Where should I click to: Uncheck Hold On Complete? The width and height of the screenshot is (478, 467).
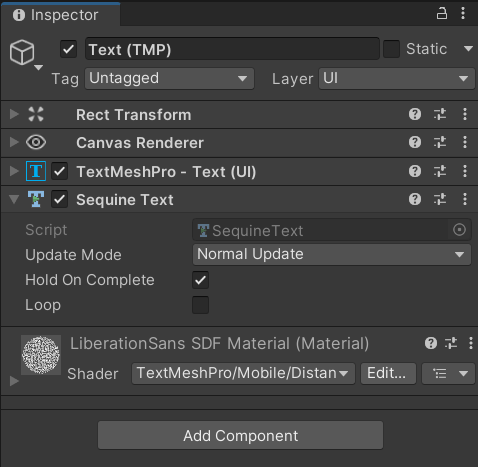pos(200,280)
